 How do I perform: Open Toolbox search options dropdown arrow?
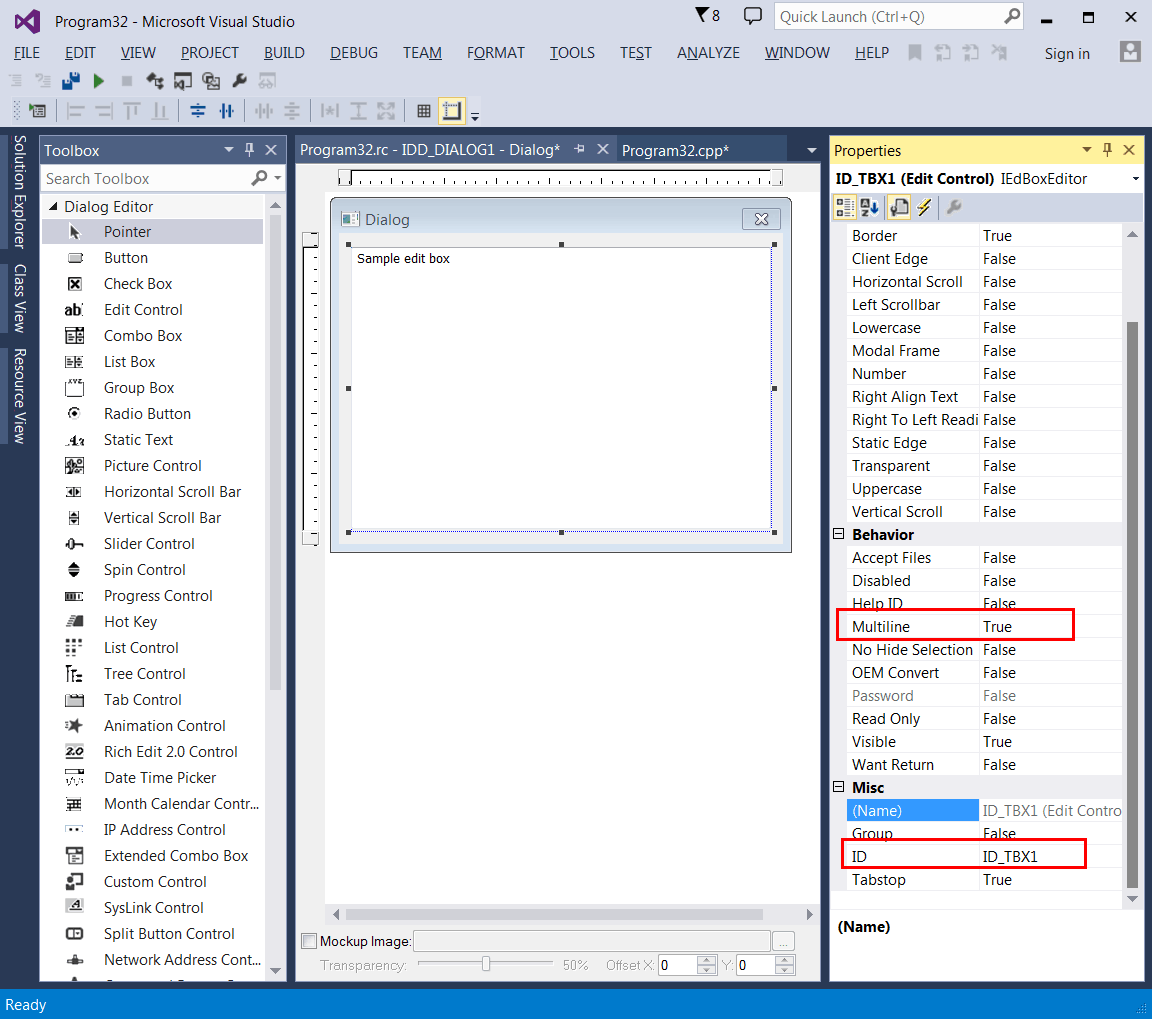[x=278, y=178]
